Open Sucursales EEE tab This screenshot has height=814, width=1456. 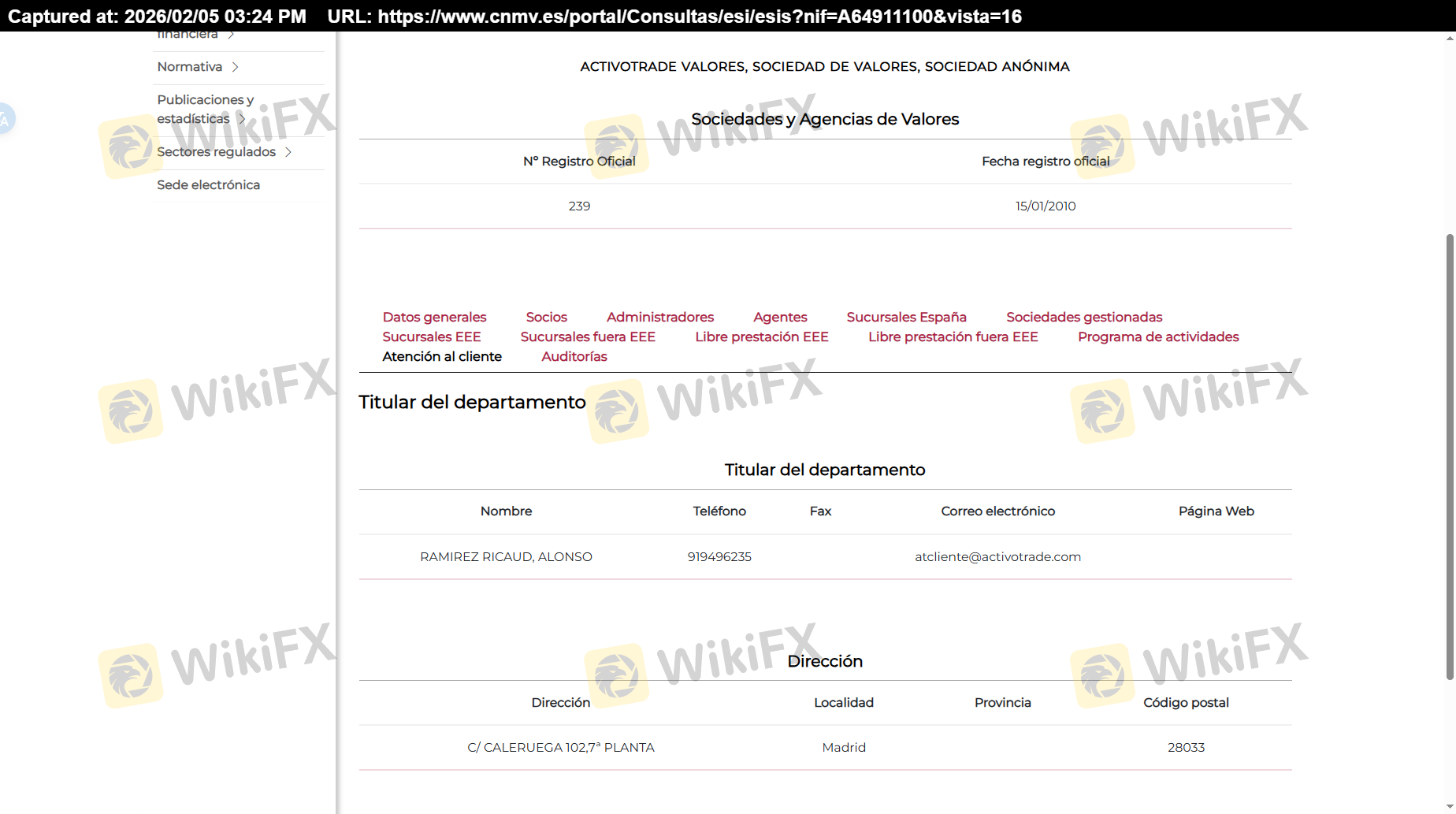[x=431, y=336]
